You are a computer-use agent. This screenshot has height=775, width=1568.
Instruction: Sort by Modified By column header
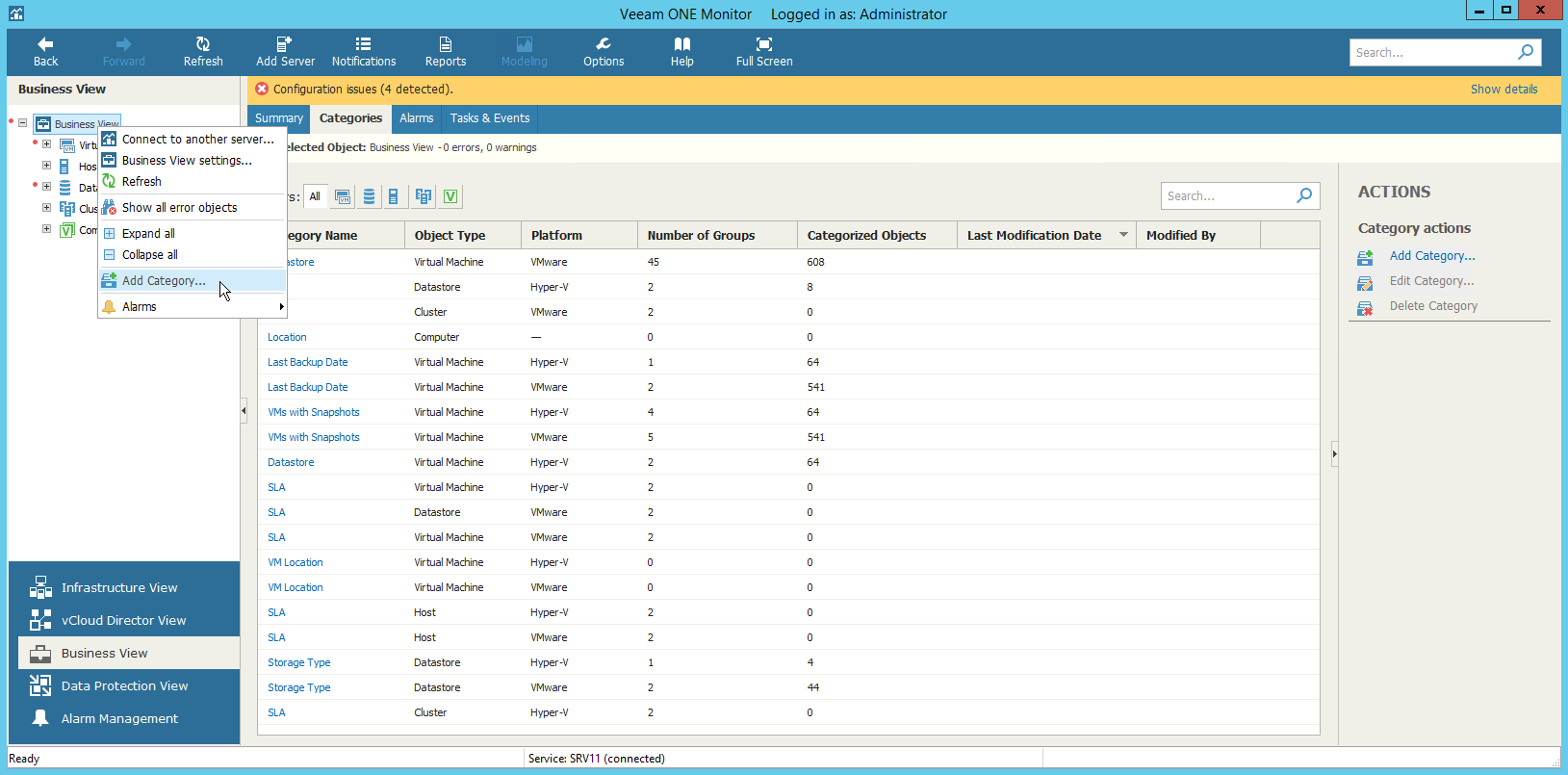1198,235
